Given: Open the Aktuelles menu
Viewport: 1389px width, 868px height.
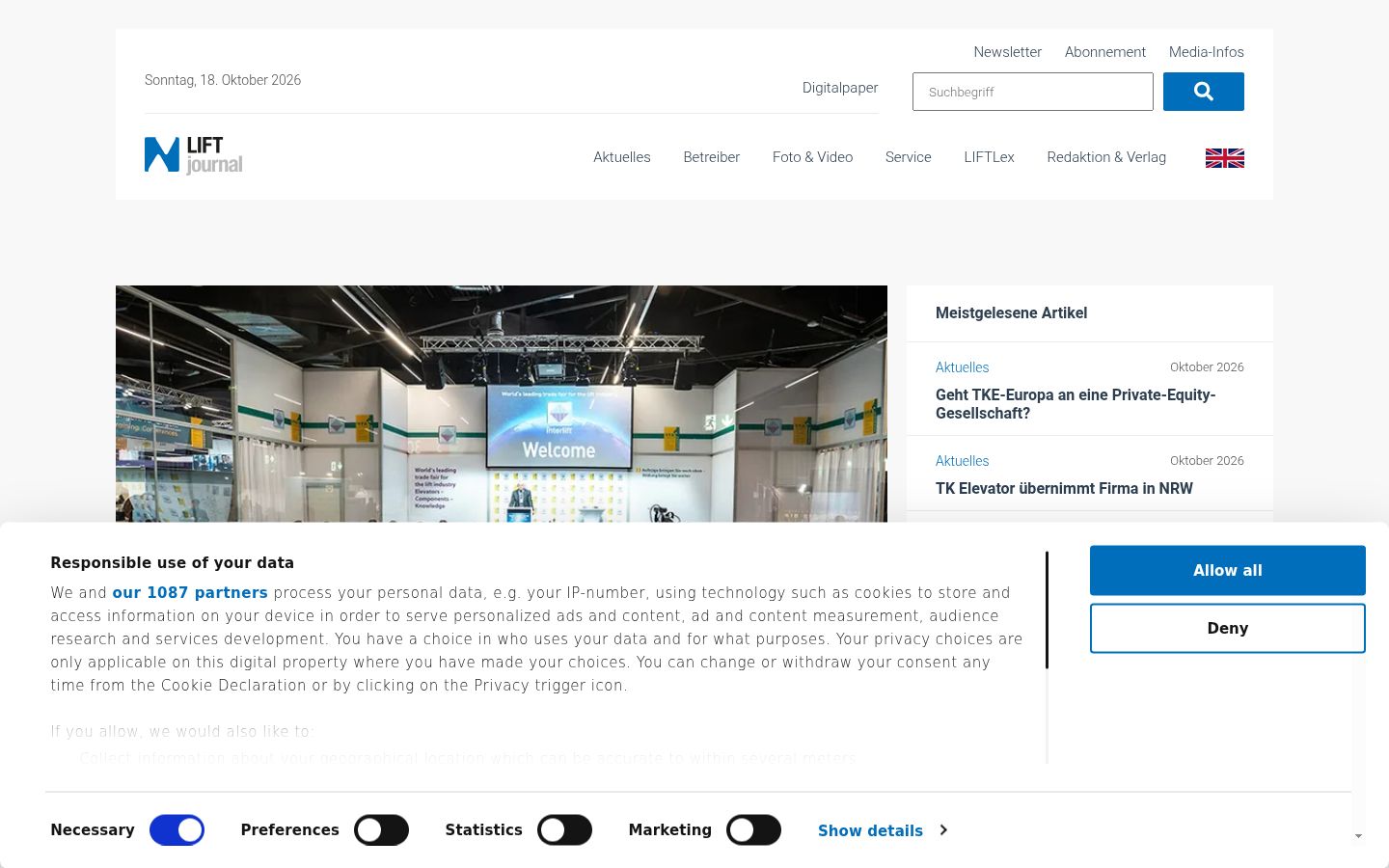Looking at the screenshot, I should coord(622,157).
